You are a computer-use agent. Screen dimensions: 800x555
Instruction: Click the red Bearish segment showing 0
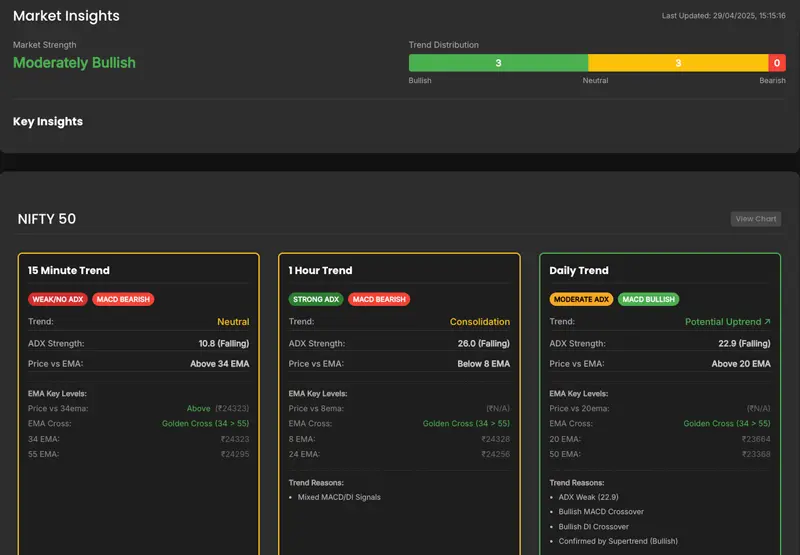[x=777, y=63]
